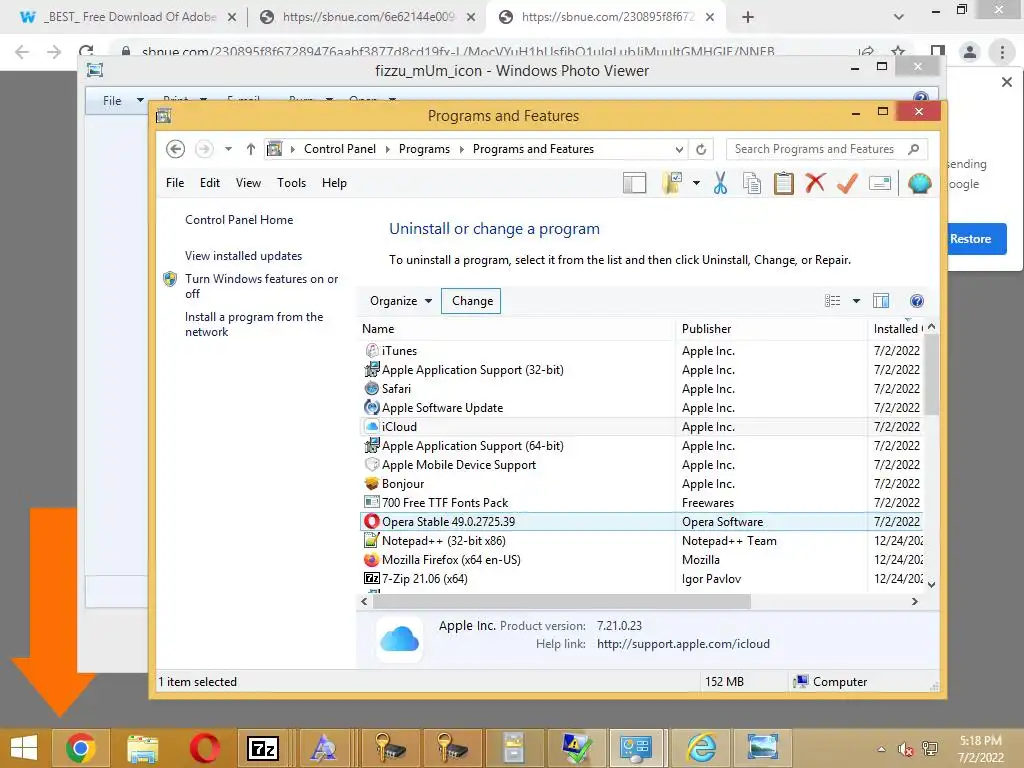Click the Back arrow in Programs and Features
This screenshot has height=768, width=1024.
point(175,149)
